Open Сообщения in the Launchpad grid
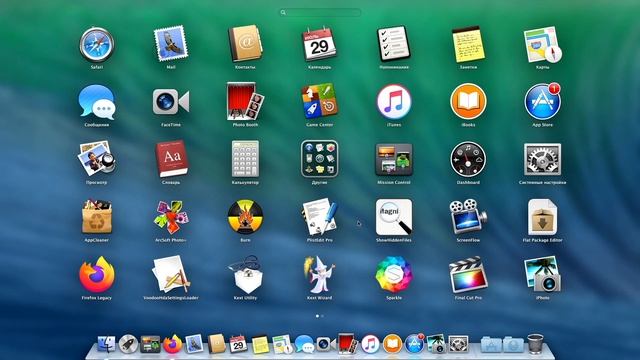Screen dimensions: 640x360 click(x=97, y=102)
